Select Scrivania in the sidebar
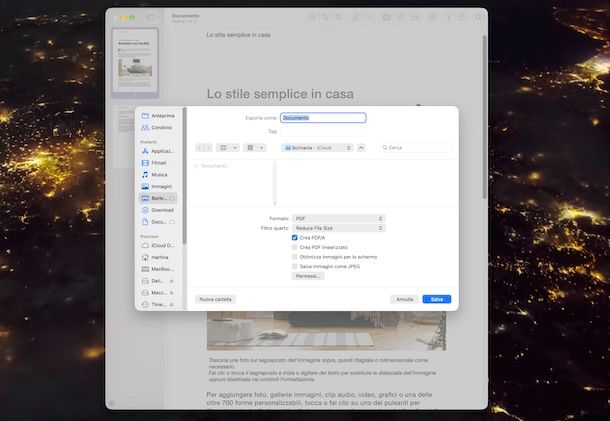Image resolution: width=610 pixels, height=421 pixels. point(158,198)
